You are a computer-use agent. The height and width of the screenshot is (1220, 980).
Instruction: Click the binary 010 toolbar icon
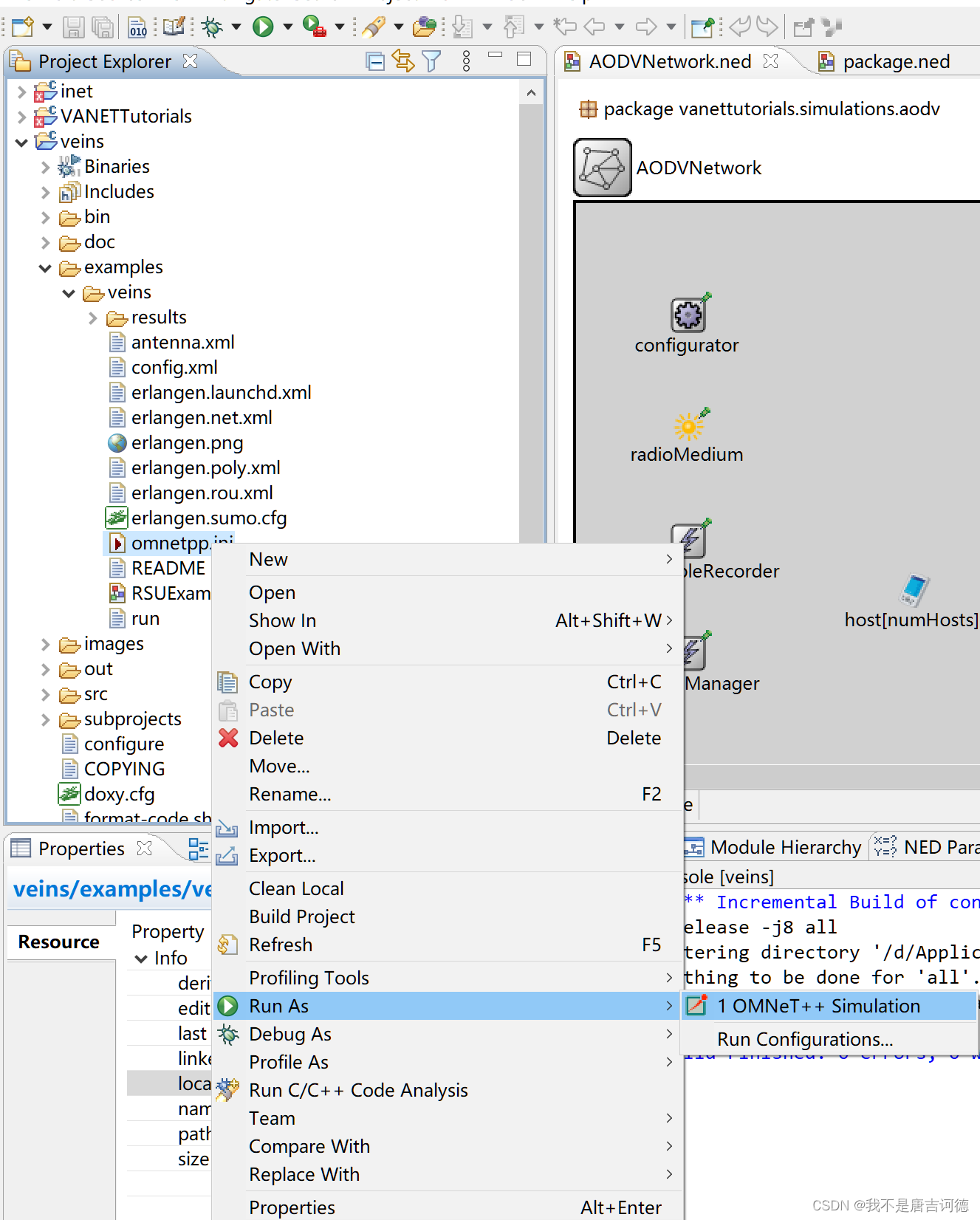(138, 27)
